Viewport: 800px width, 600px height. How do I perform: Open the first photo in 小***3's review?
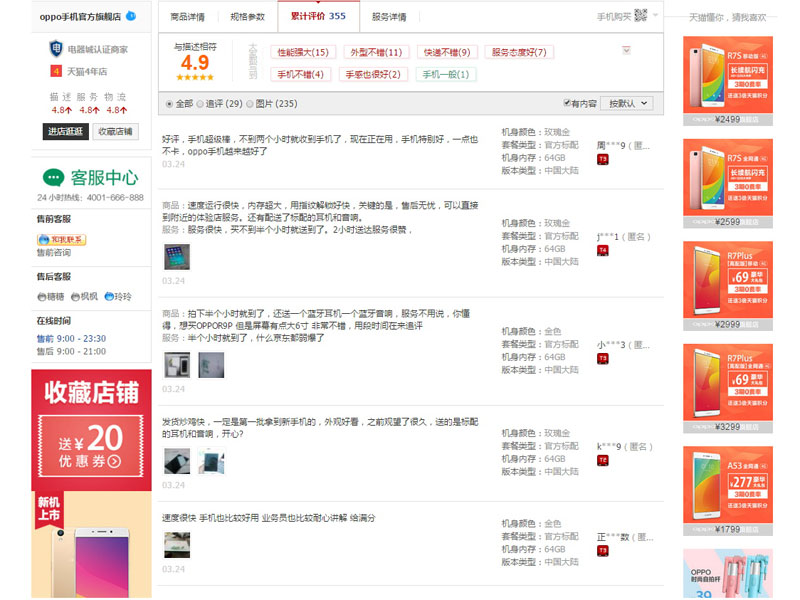pos(177,365)
